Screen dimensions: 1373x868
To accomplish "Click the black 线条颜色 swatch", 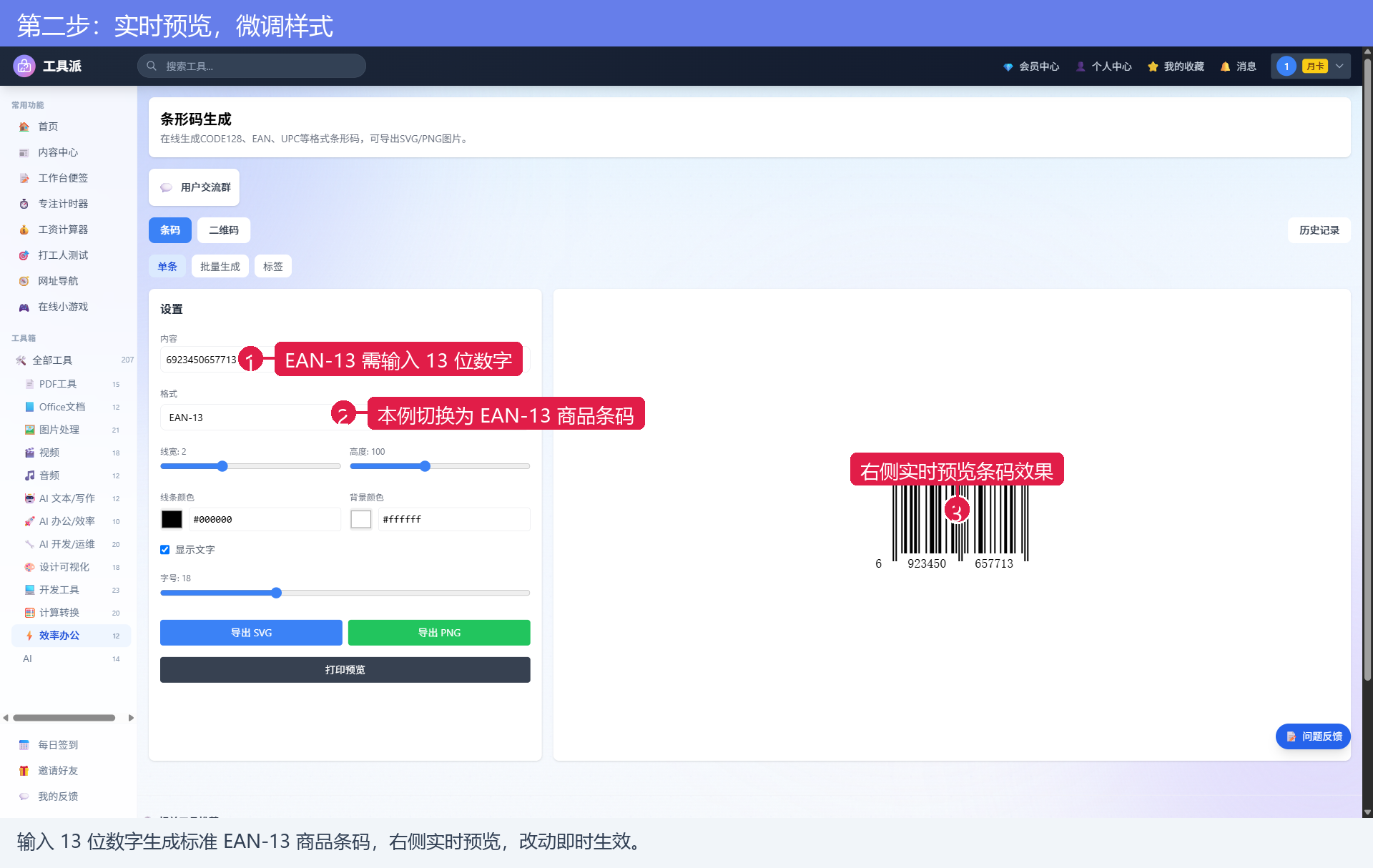I will point(172,519).
